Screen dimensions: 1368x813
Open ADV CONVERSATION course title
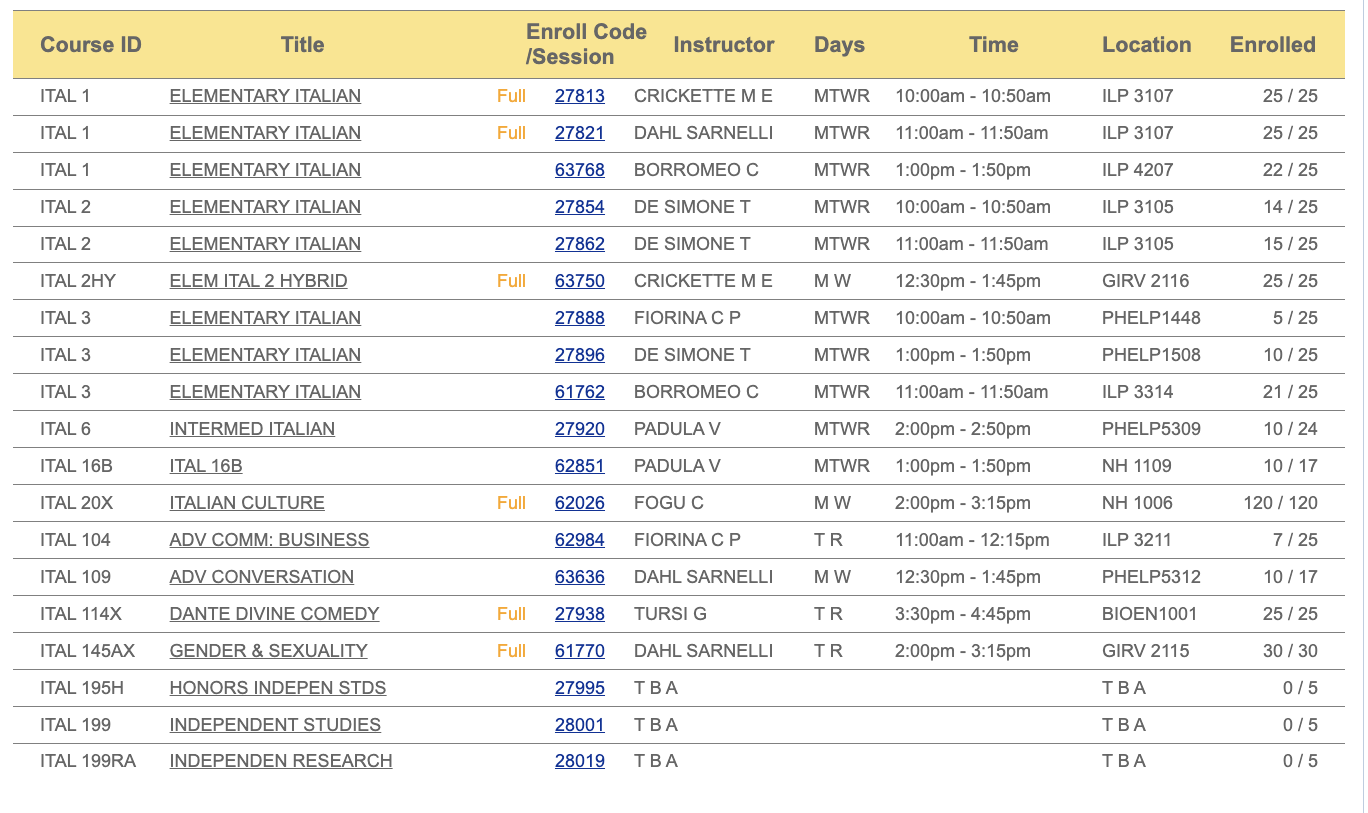(x=262, y=577)
